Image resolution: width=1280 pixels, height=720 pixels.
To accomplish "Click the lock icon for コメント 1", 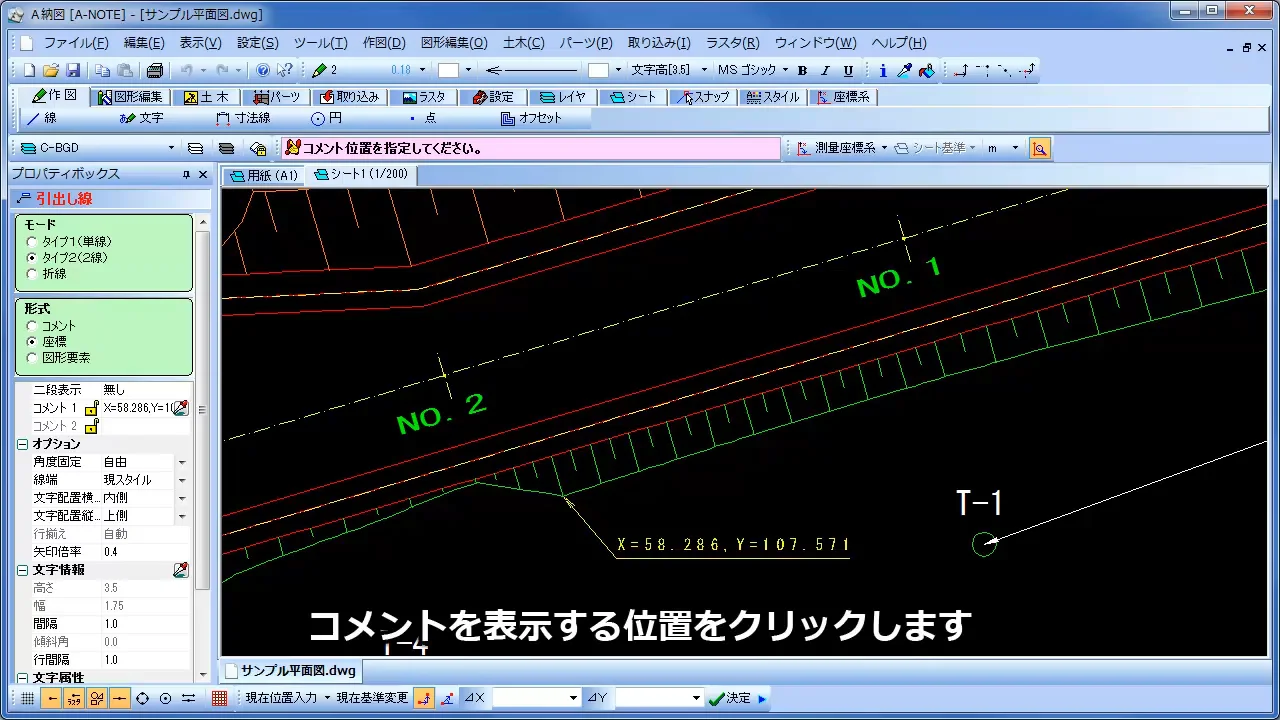I will click(91, 408).
